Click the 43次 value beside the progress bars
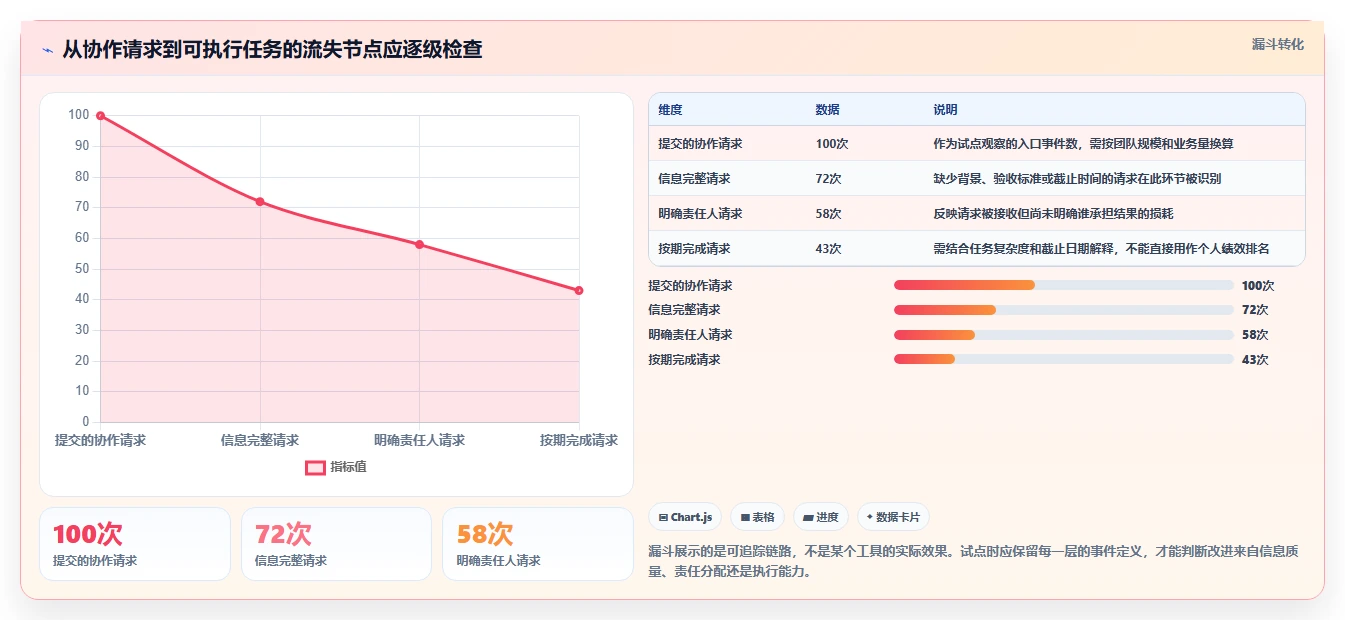The image size is (1345, 620). click(1255, 360)
